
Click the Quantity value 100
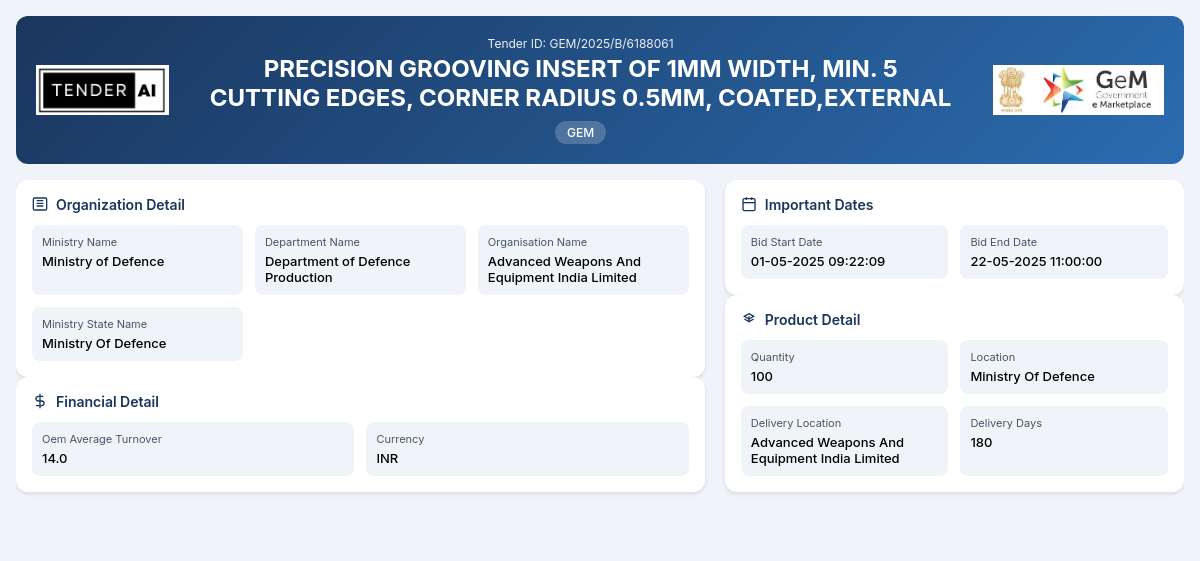click(x=762, y=377)
